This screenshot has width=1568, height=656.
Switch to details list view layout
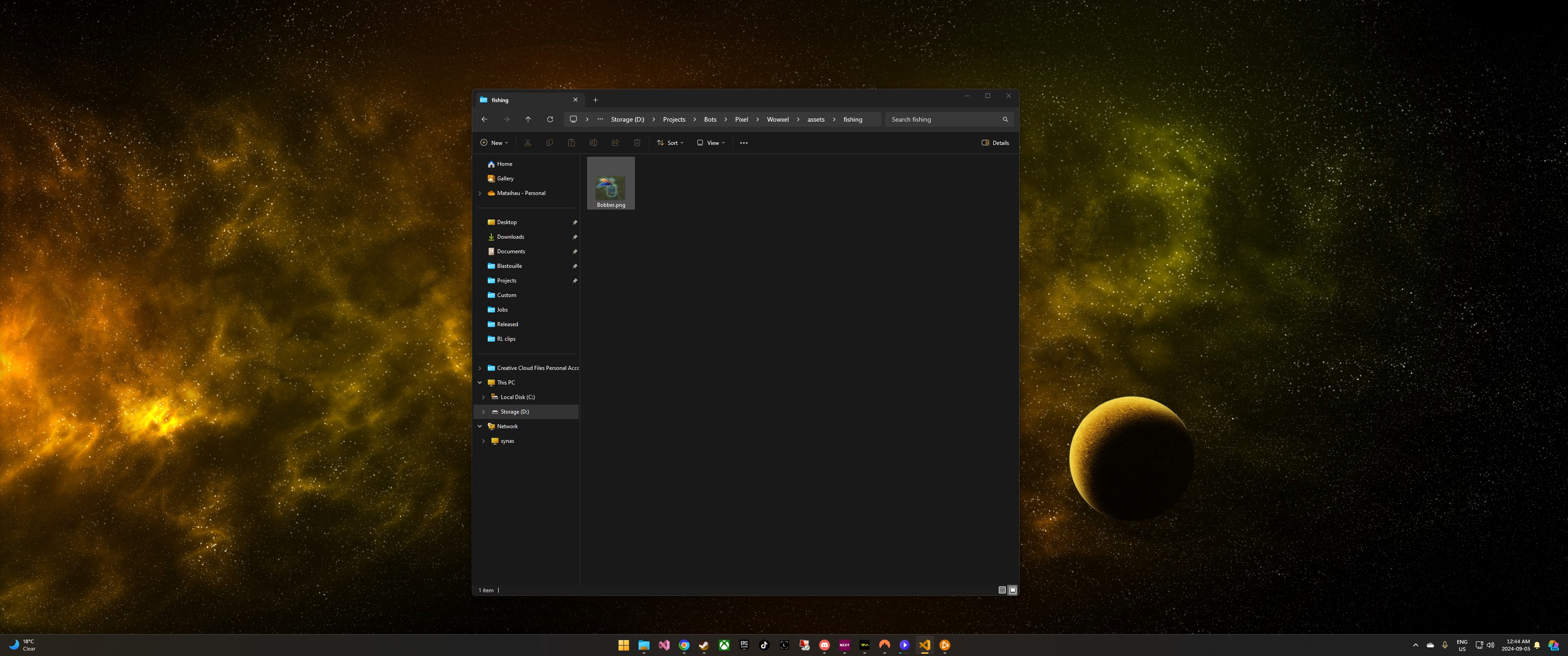1002,589
